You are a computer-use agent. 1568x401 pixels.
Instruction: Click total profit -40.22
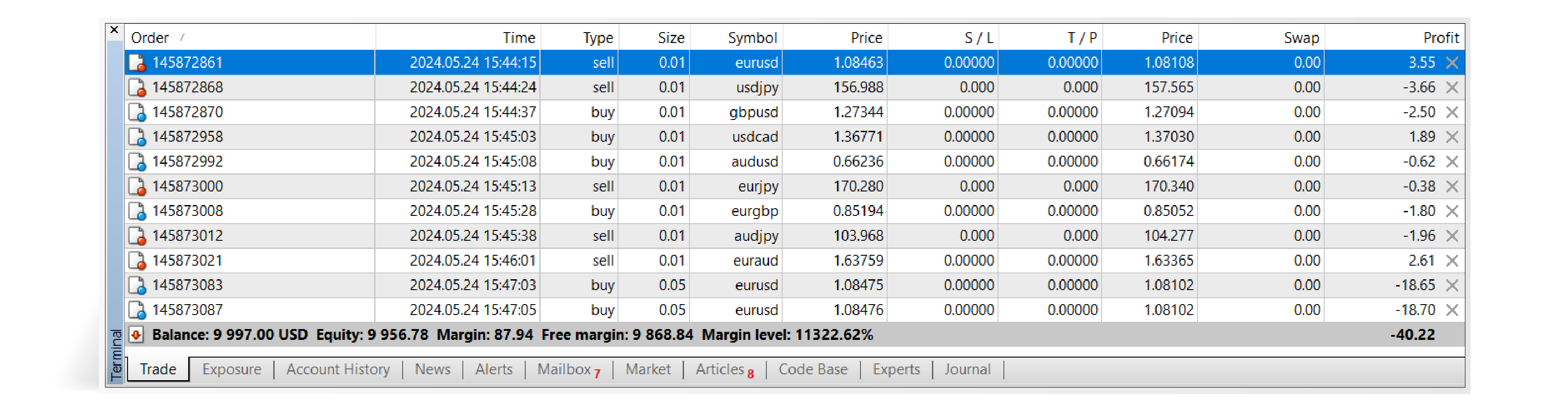pyautogui.click(x=1412, y=334)
